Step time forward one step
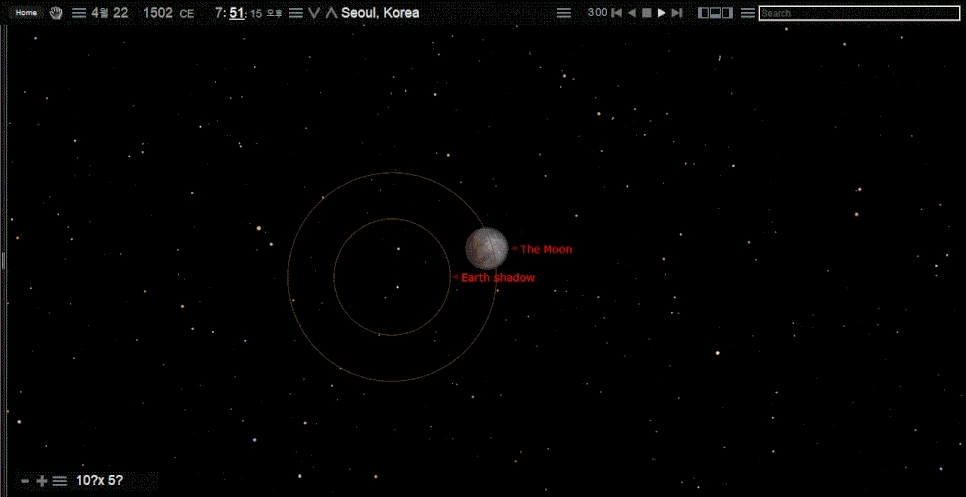Image resolution: width=966 pixels, height=497 pixels. tap(677, 13)
